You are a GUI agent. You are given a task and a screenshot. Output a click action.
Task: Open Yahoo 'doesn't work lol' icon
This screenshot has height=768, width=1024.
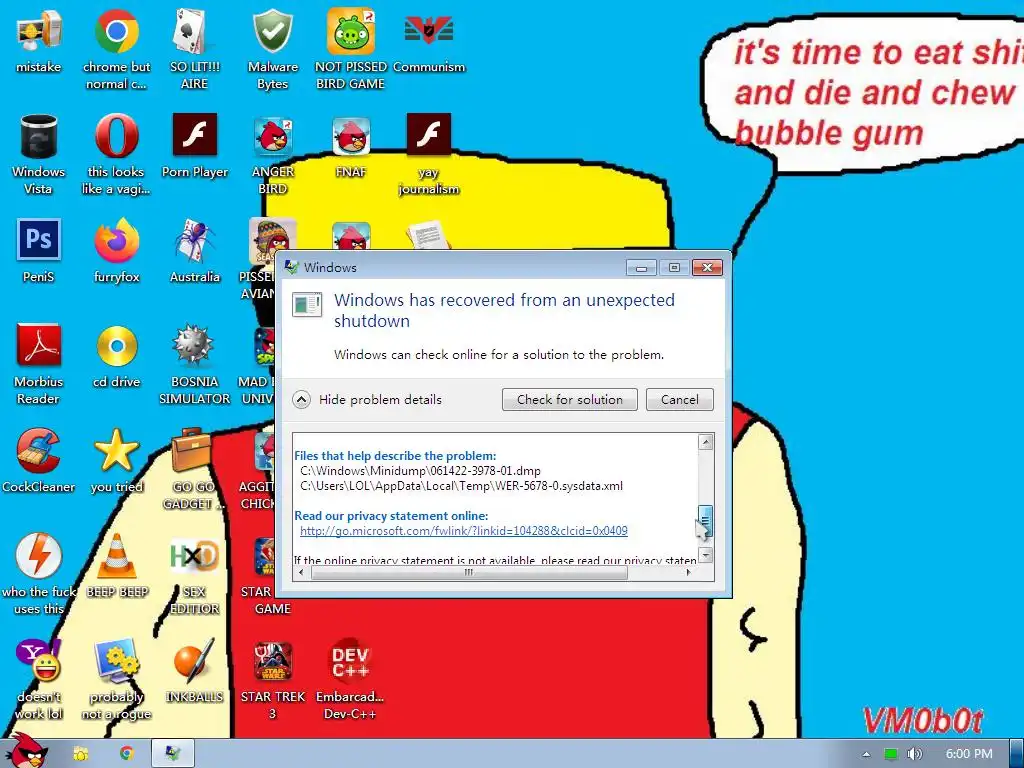click(x=39, y=679)
